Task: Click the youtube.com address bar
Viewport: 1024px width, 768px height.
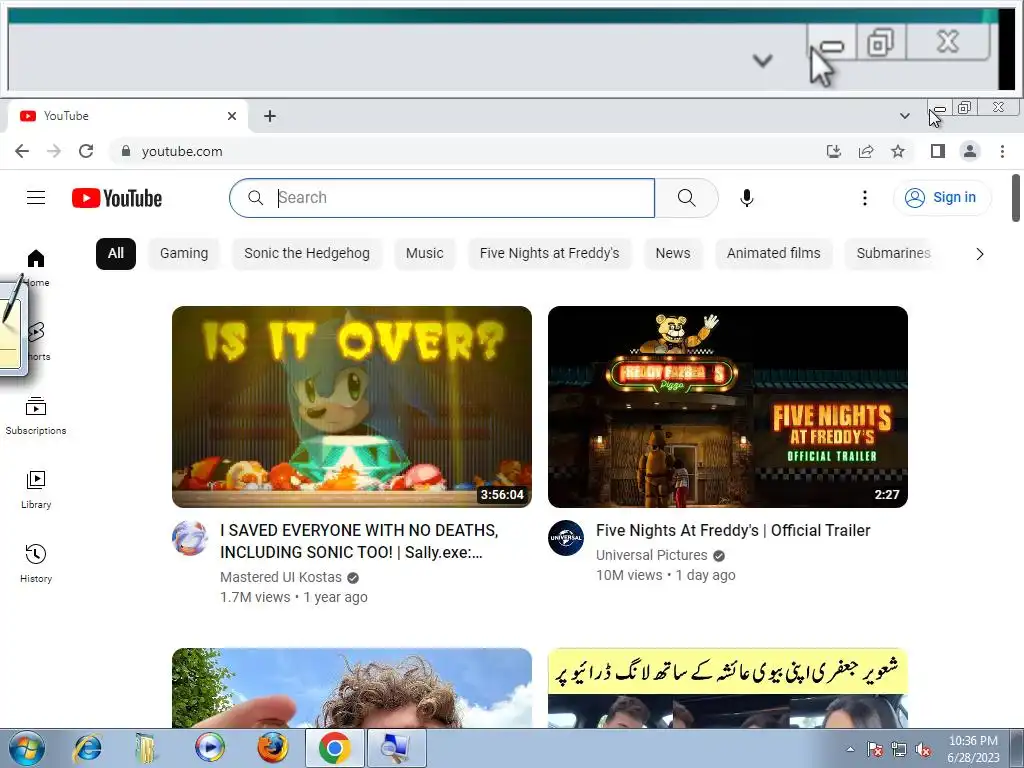Action: pyautogui.click(x=464, y=152)
